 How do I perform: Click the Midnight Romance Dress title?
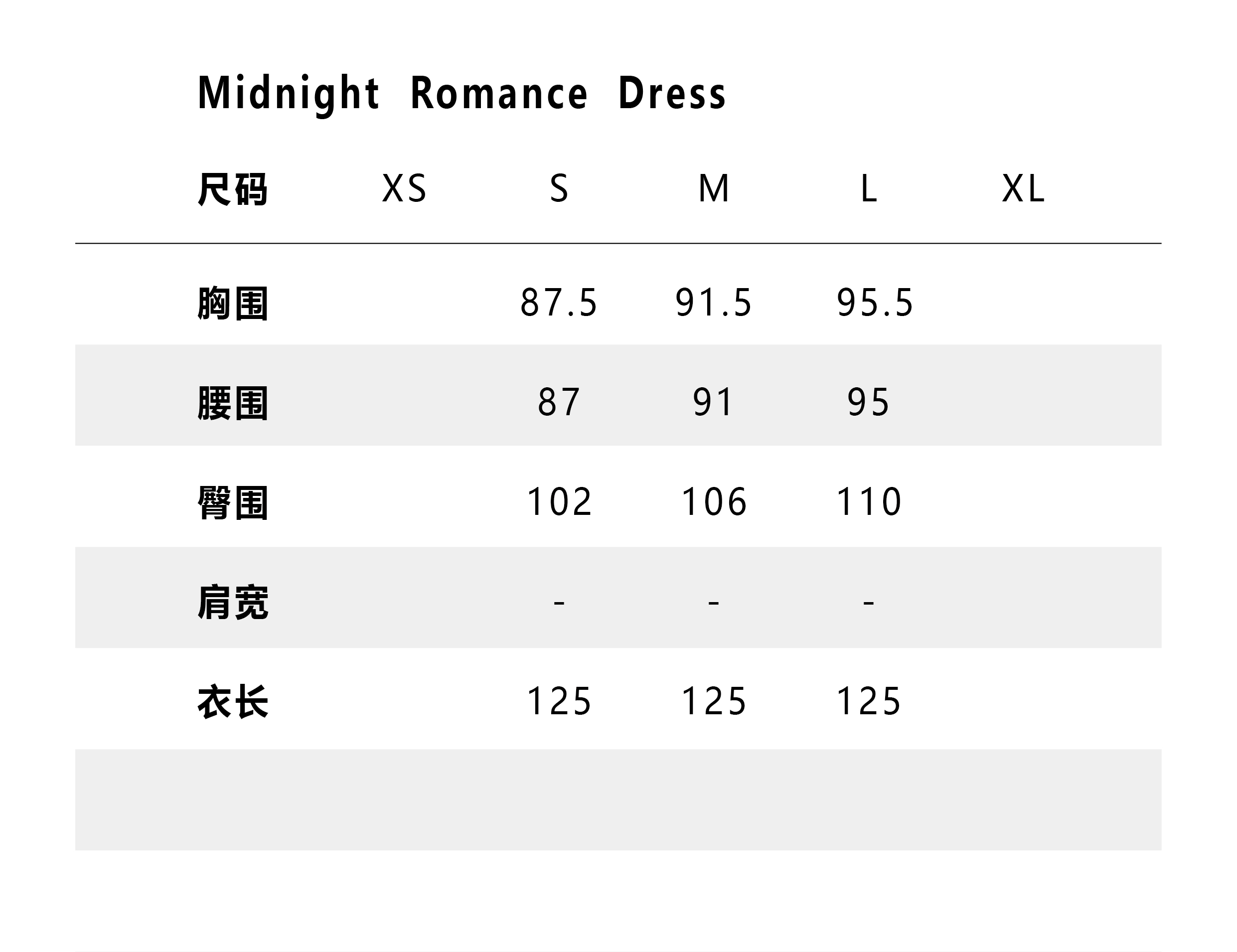pos(462,93)
